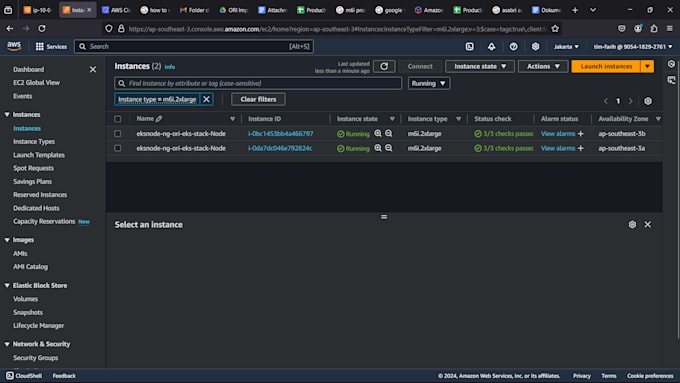Open Volumes under Elastic Block Store
680x383 pixels.
25,299
